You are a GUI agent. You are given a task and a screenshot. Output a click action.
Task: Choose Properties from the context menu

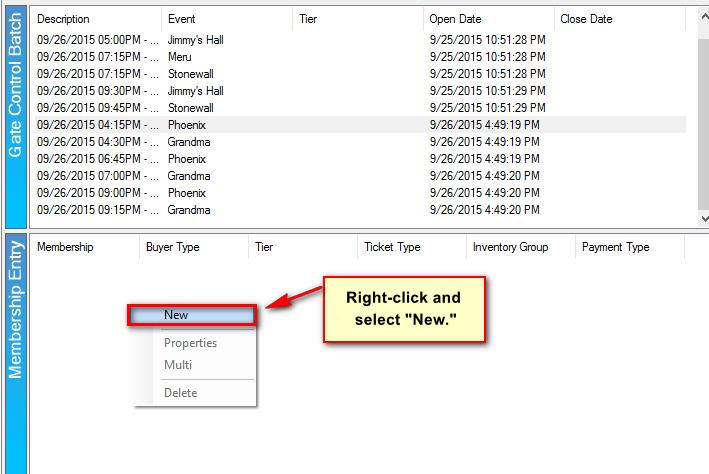(x=190, y=343)
